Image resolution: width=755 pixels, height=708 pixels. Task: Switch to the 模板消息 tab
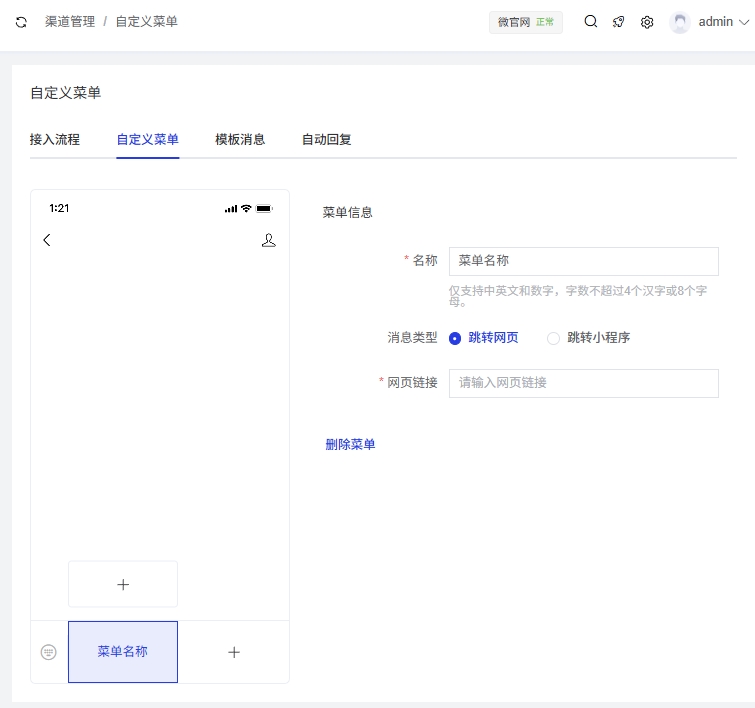240,139
